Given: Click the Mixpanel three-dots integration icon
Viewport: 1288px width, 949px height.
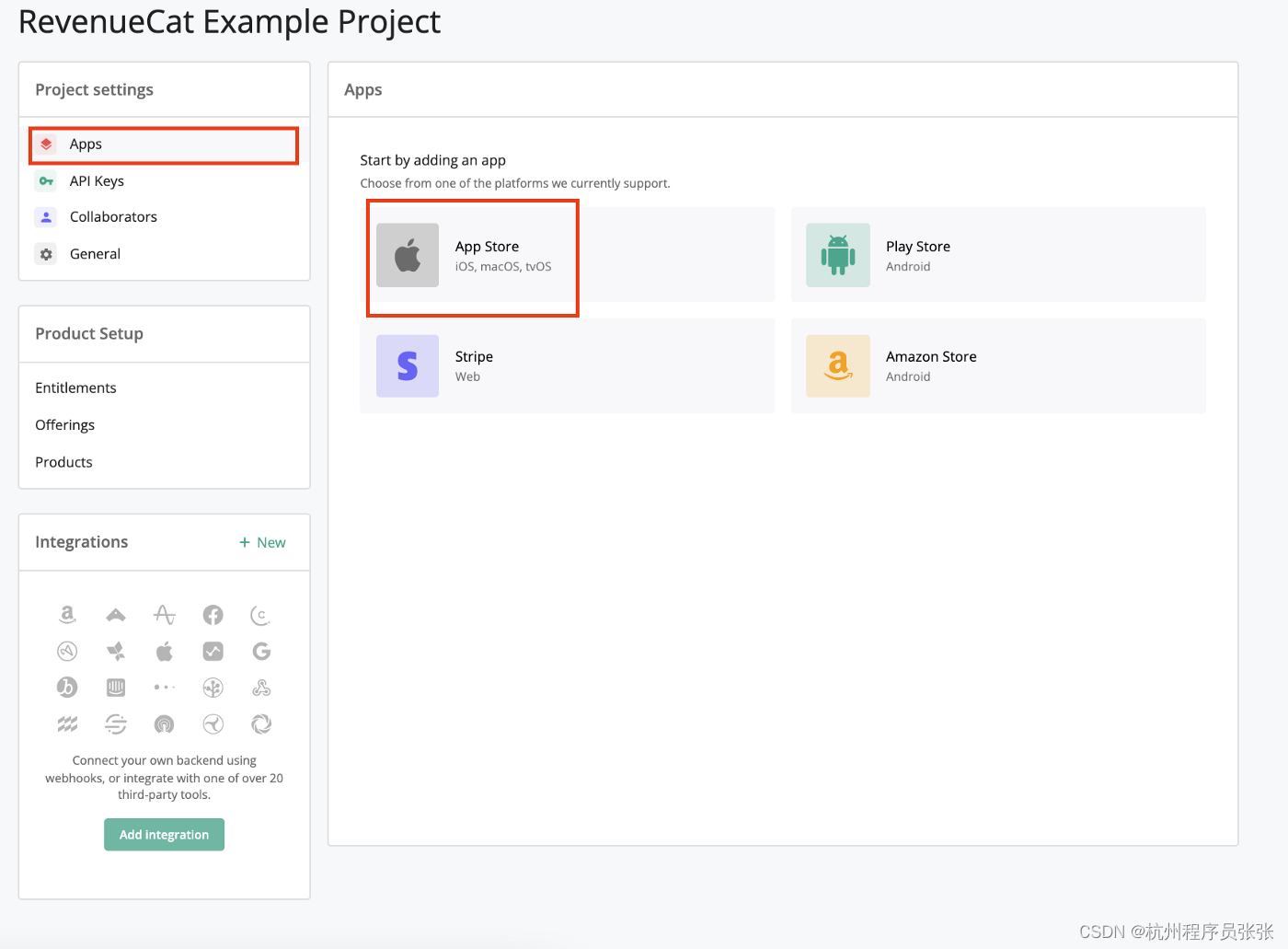Looking at the screenshot, I should [x=165, y=688].
